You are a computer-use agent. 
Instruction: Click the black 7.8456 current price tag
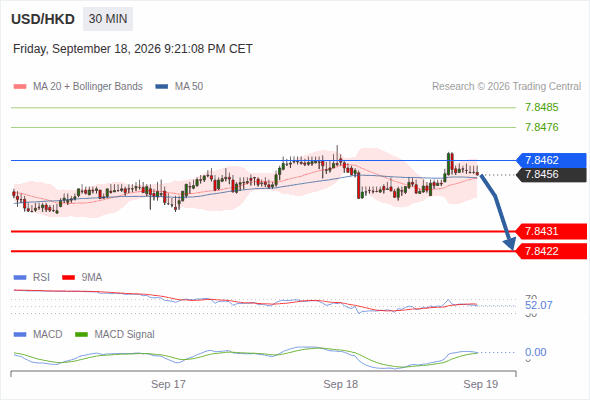click(551, 175)
